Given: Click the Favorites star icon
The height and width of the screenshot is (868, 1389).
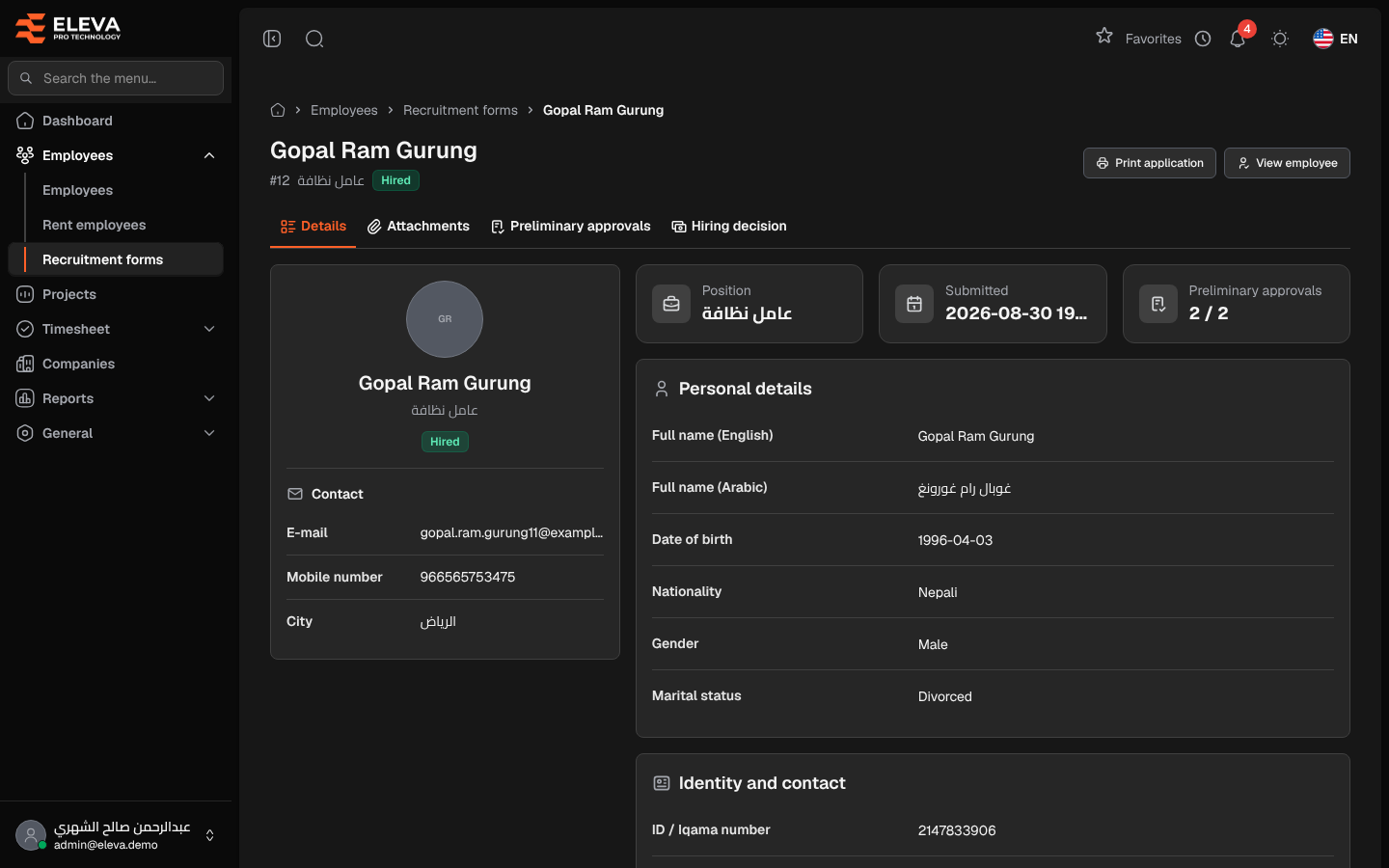Looking at the screenshot, I should pyautogui.click(x=1104, y=36).
